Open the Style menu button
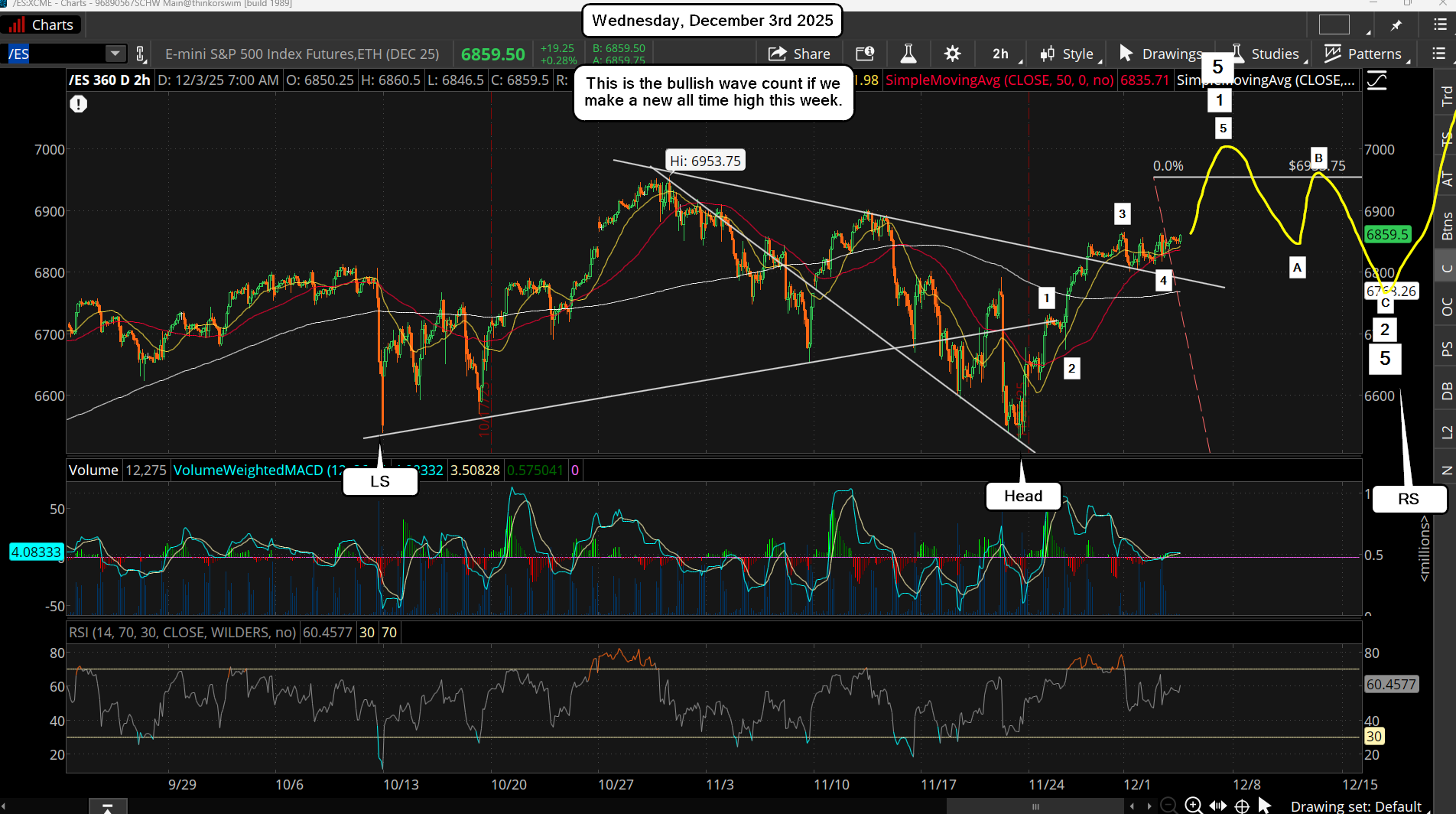Image resolution: width=1456 pixels, height=814 pixels. click(1068, 54)
